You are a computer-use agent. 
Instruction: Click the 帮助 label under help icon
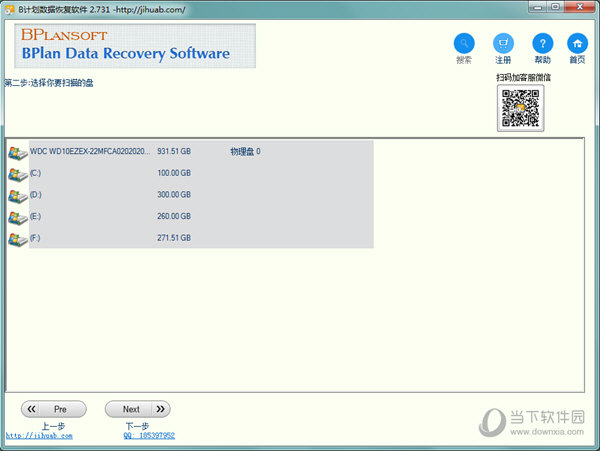click(x=543, y=60)
